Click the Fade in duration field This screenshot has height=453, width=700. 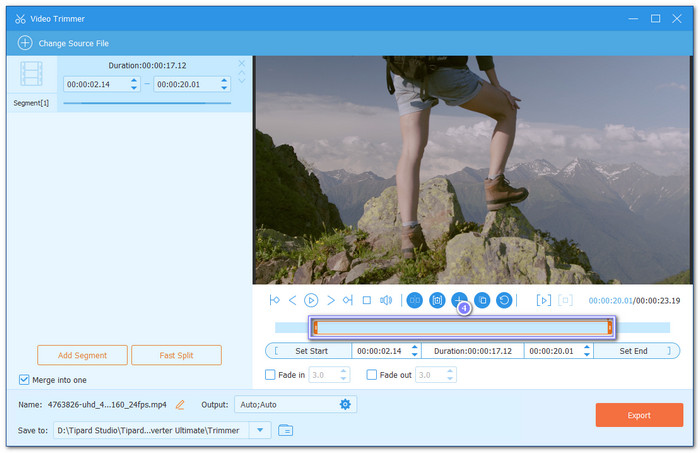(329, 375)
